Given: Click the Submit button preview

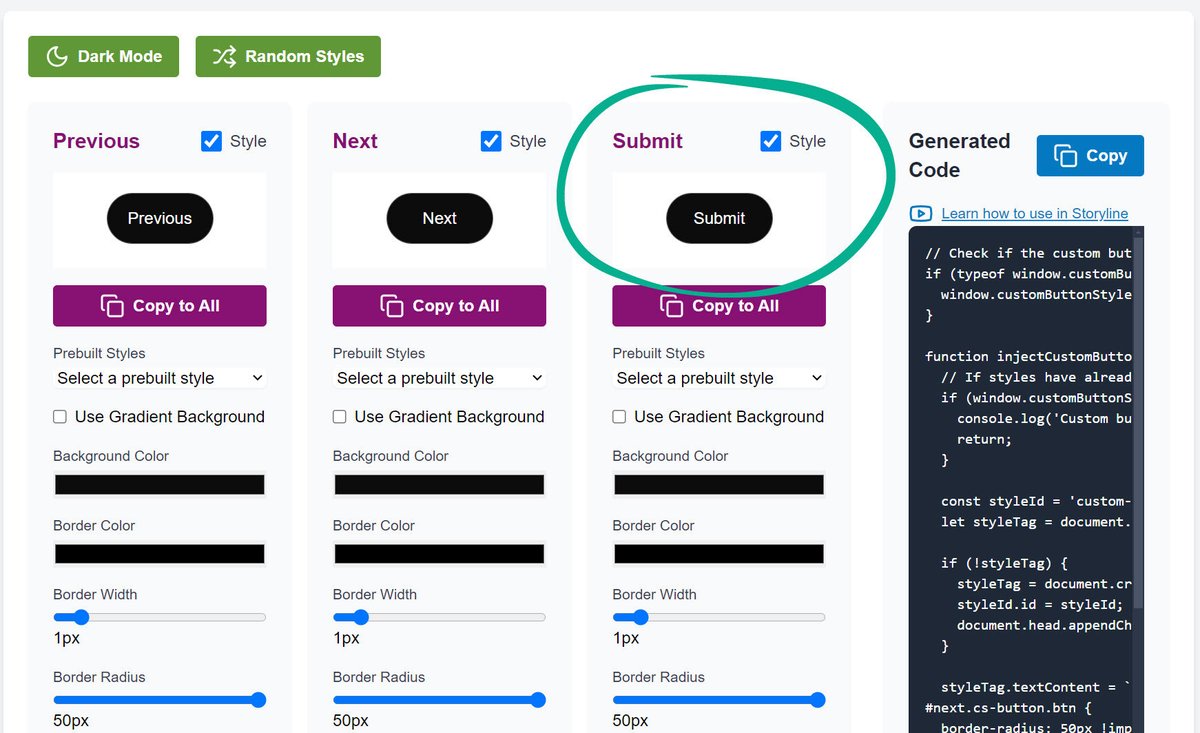Looking at the screenshot, I should [x=719, y=218].
